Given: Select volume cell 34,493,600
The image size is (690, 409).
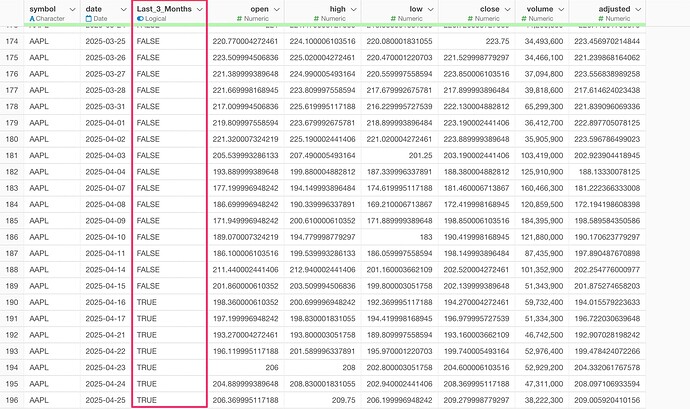Looking at the screenshot, I should pos(543,41).
